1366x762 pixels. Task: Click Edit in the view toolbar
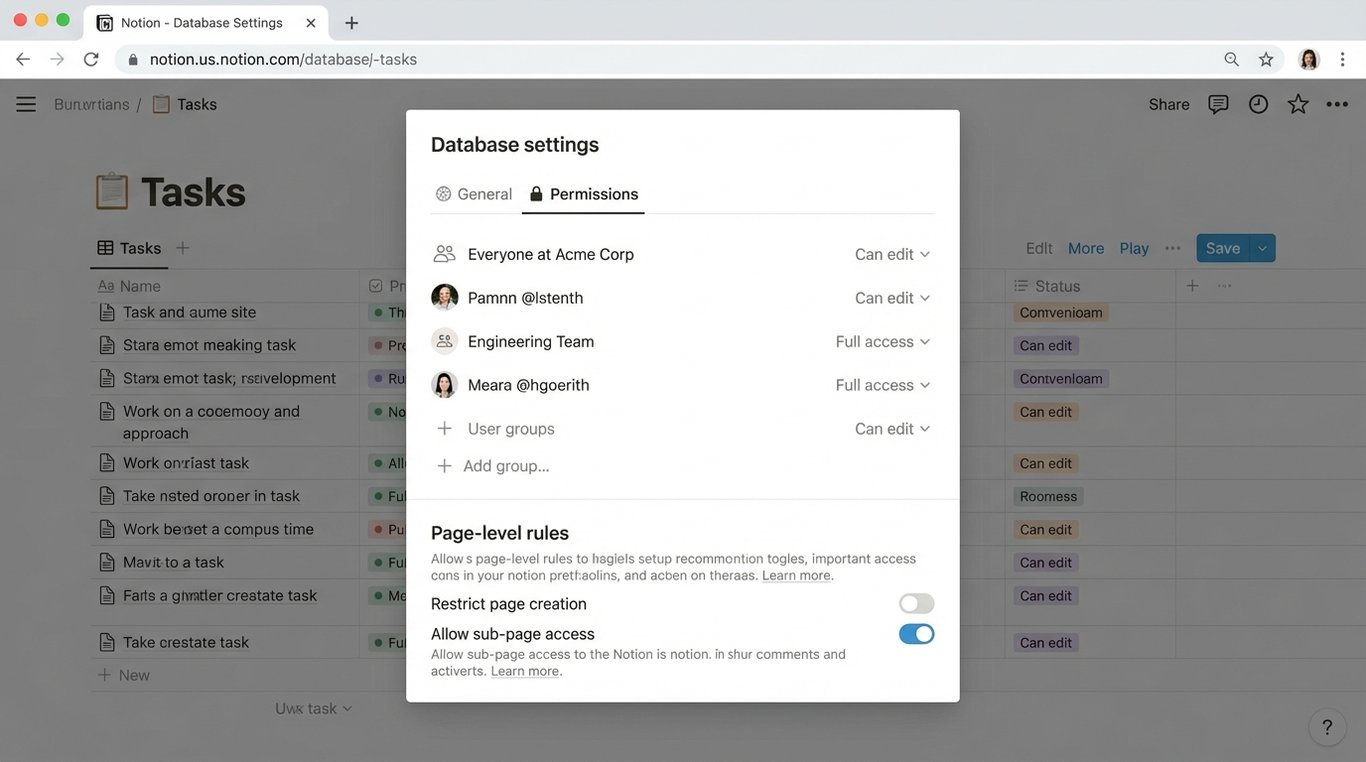tap(1039, 248)
